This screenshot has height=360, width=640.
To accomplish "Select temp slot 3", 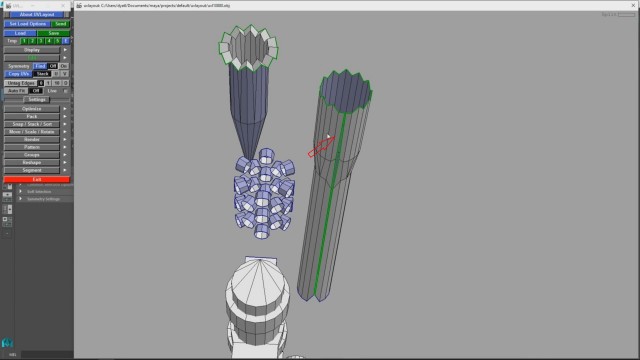I will point(40,41).
